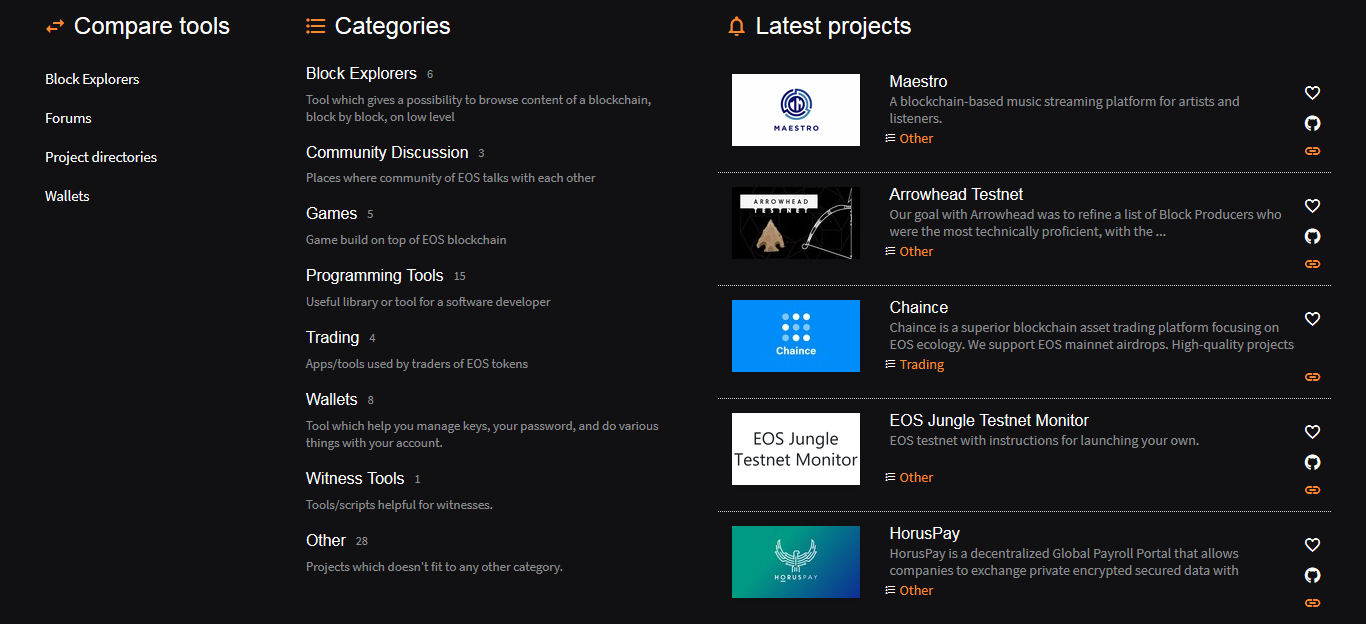Click the Other label under Arrowhead Testnet
The image size is (1366, 624).
click(916, 251)
